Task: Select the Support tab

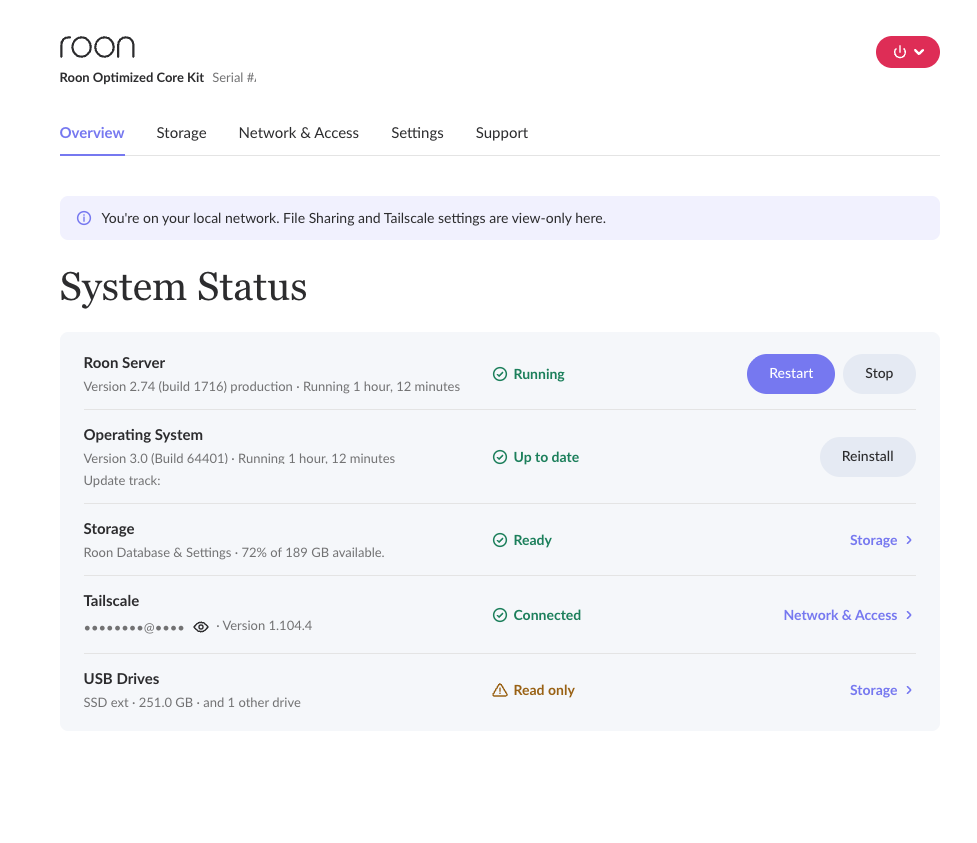Action: coord(502,133)
